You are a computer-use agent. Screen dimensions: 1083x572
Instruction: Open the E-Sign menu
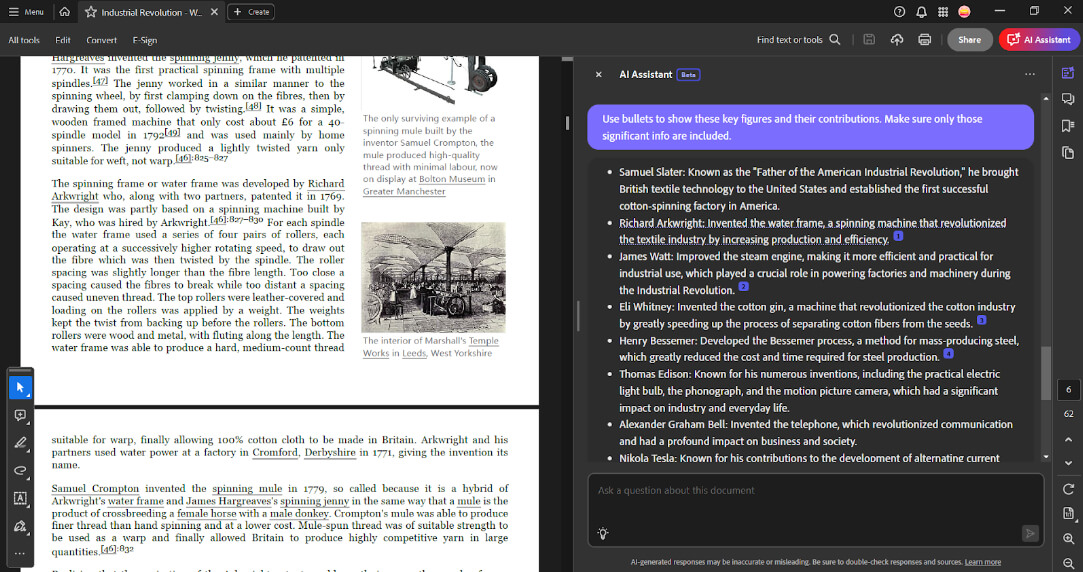coord(144,40)
